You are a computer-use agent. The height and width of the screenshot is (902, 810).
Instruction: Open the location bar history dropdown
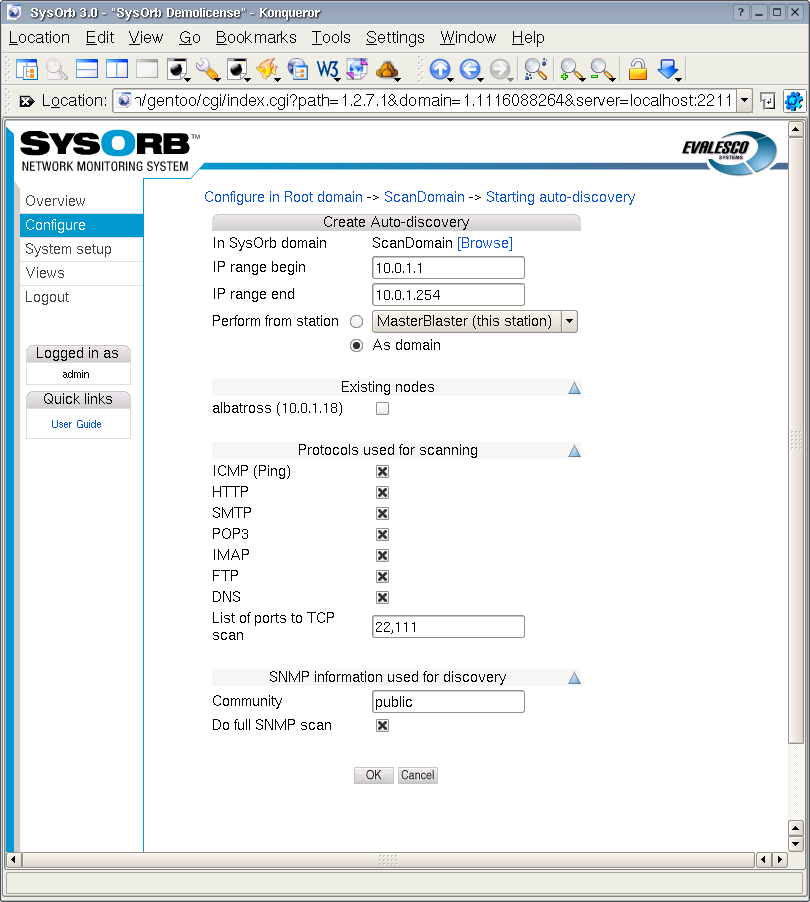[744, 101]
